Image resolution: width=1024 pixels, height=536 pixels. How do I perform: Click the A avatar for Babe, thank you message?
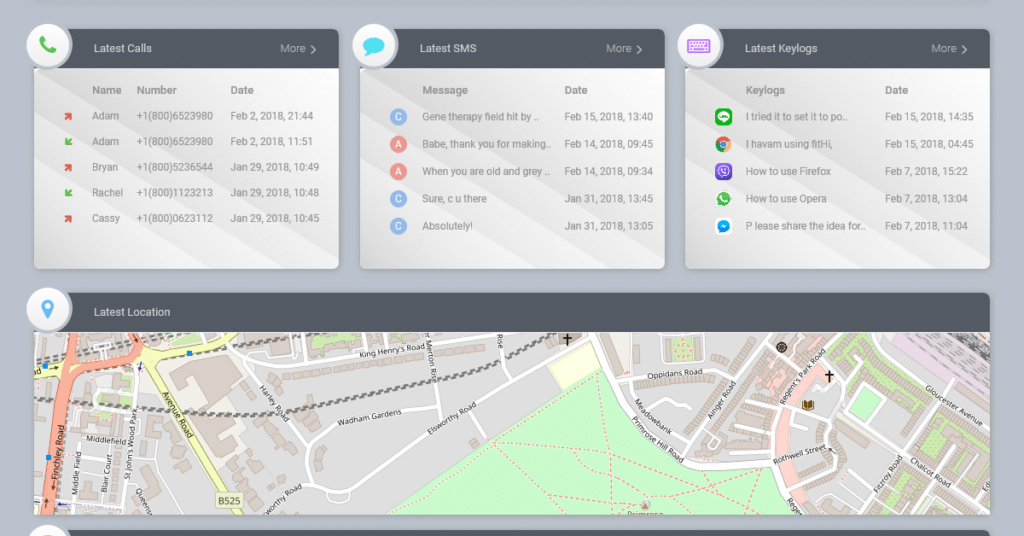point(398,144)
